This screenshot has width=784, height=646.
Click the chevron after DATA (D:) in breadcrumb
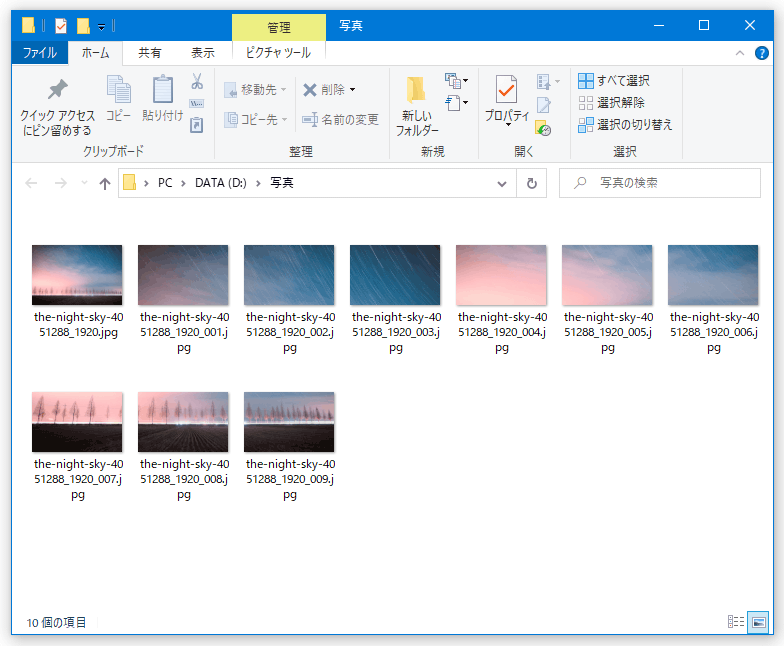258,184
